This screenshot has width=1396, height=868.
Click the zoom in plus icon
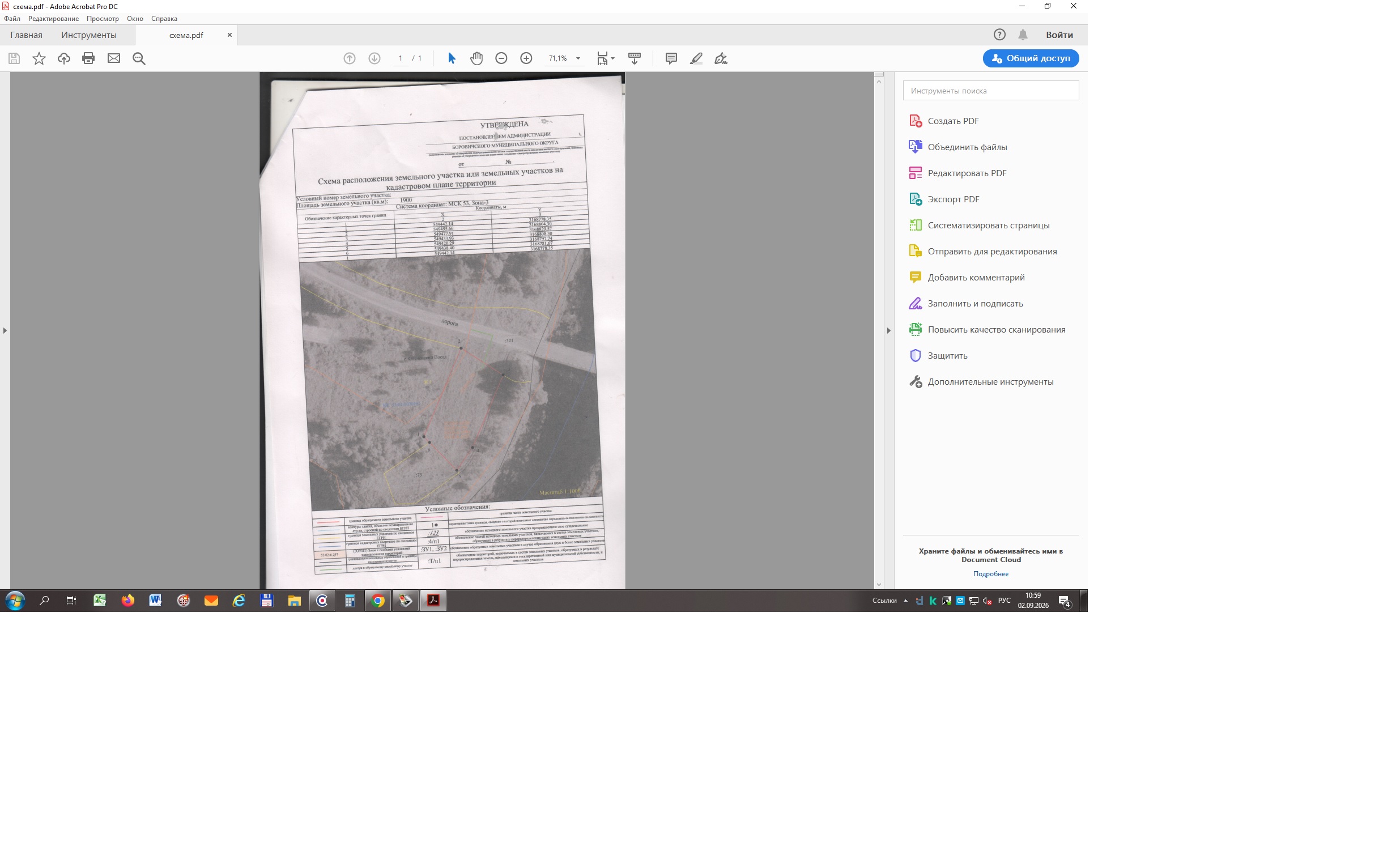[526, 58]
